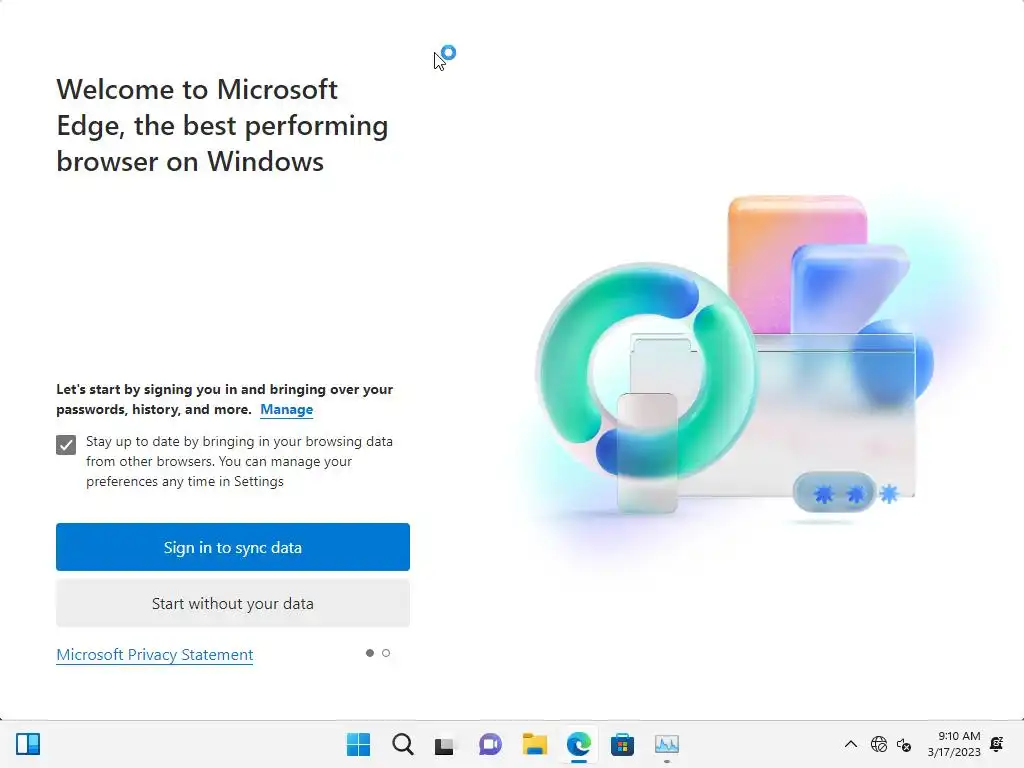Open the network globe tray icon
Viewport: 1024px width, 768px height.
pos(879,744)
